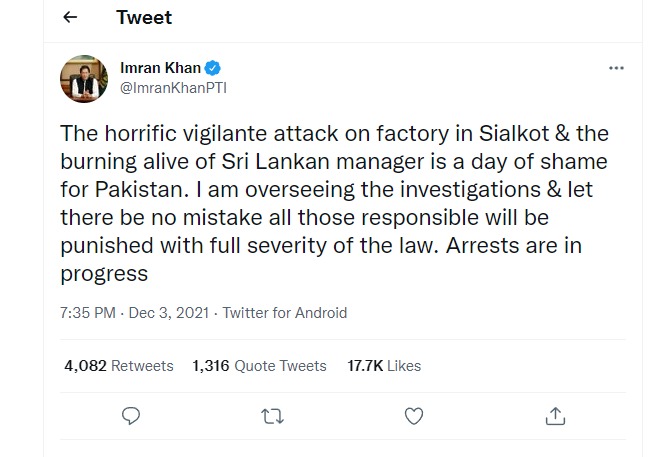Click the 7:35 PM Dec 3, 2021 timestamp

[136, 313]
